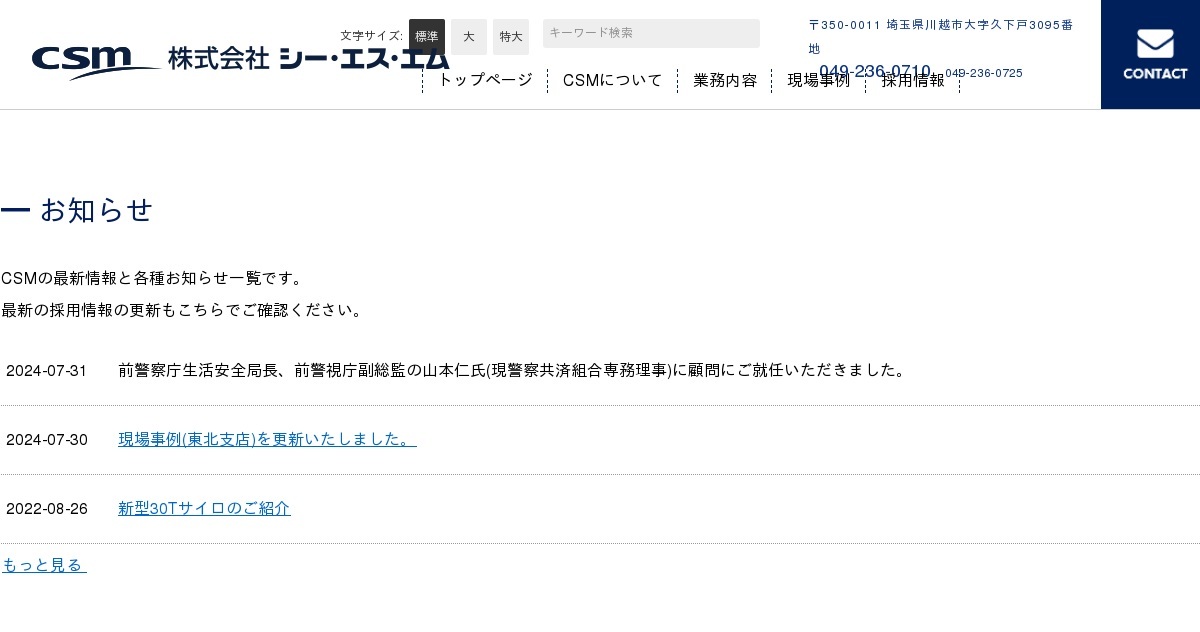Click the CONTACT envelope icon
The width and height of the screenshot is (1200, 632).
click(x=1155, y=44)
